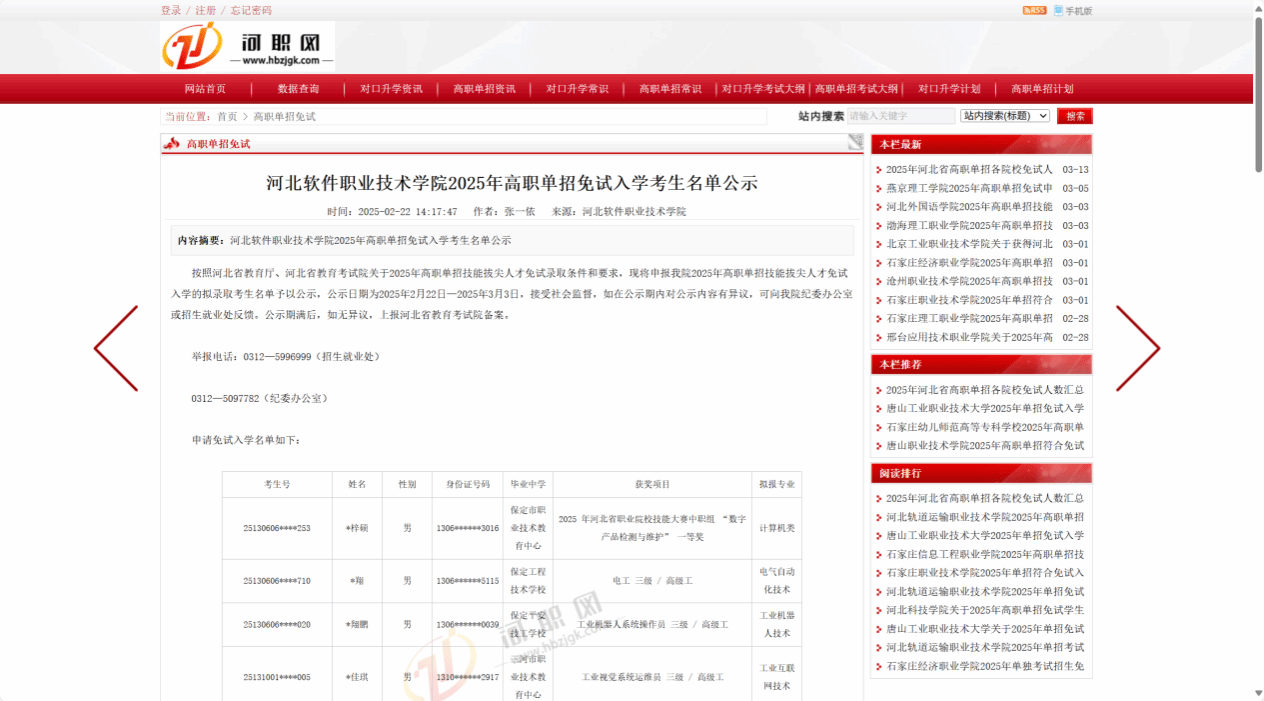Open 唐山工业职业技术大学关于2025年单招免试 link

click(985, 629)
